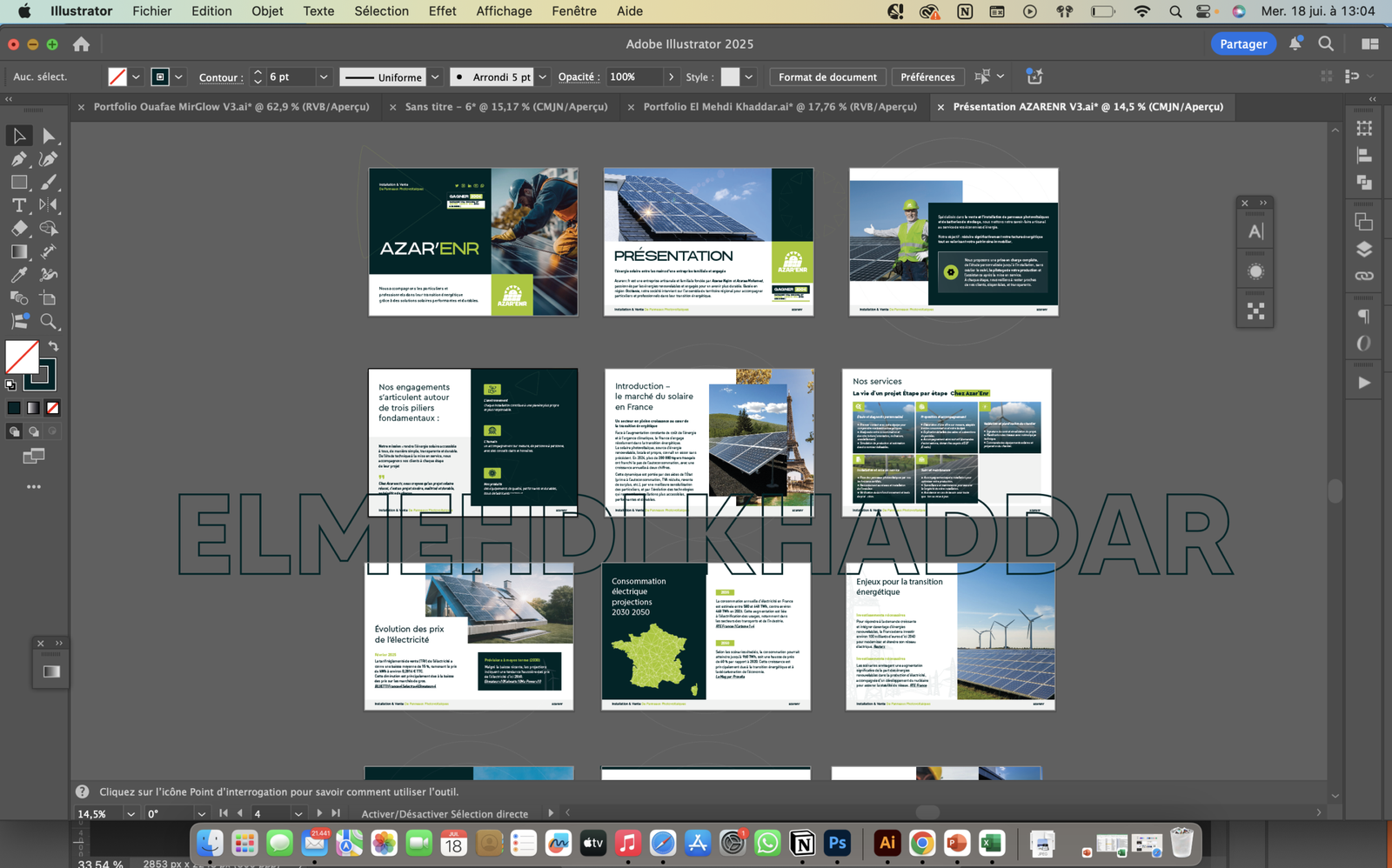Viewport: 1392px width, 868px height.
Task: Switch to Portfolio El Mehdi Khaddar tab
Action: point(780,107)
